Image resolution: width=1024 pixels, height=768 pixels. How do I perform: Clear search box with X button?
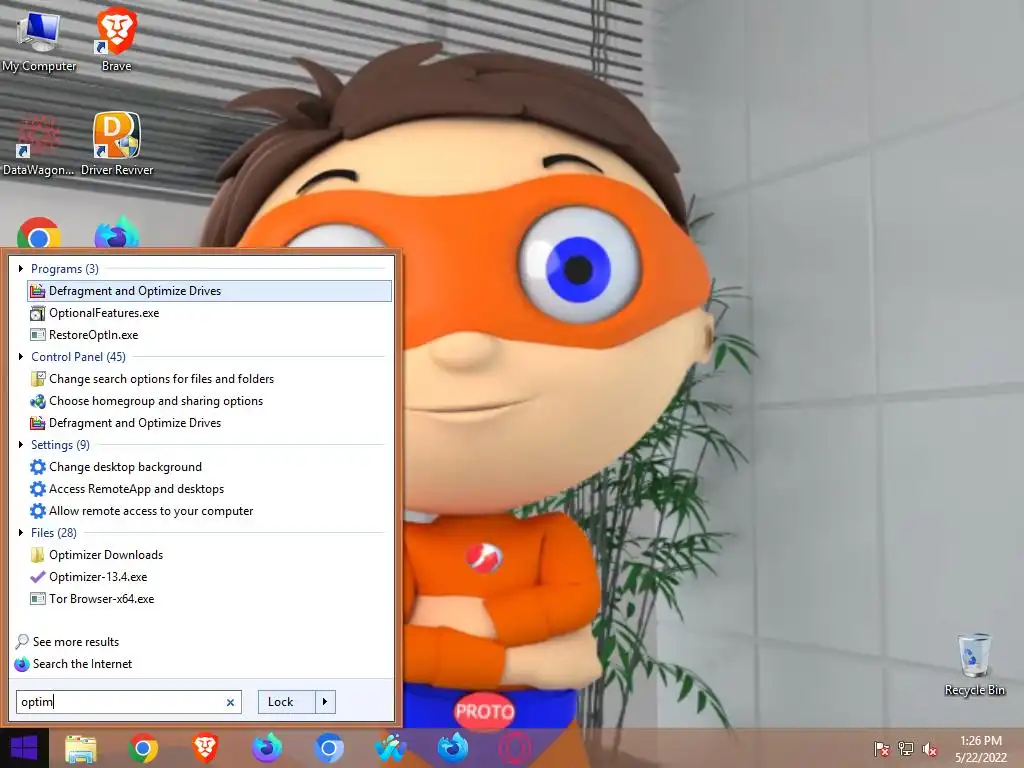[x=230, y=703]
